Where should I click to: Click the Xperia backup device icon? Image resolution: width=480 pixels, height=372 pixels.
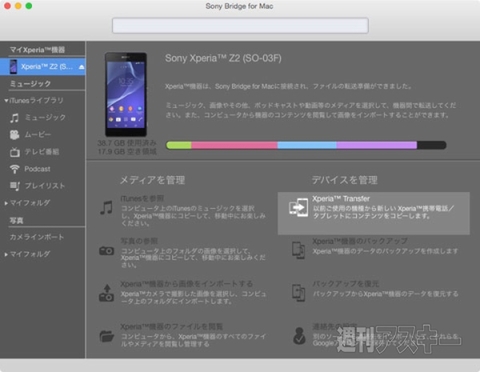tap(299, 250)
